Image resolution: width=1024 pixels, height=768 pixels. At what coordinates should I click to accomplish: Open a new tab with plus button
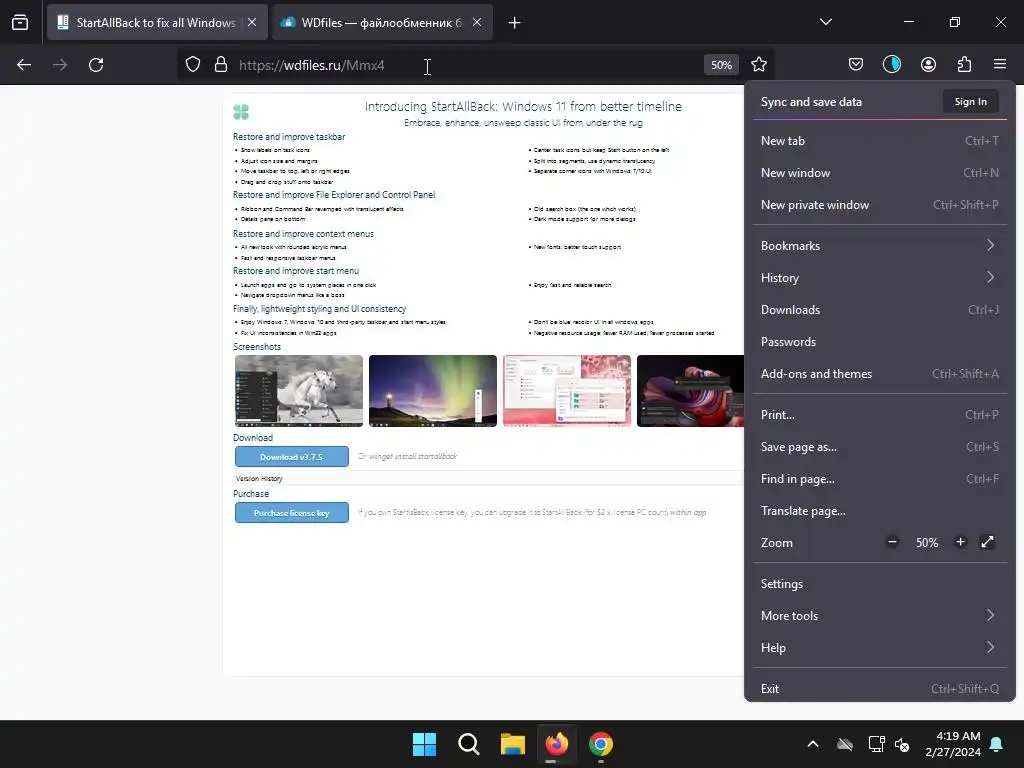pos(515,23)
